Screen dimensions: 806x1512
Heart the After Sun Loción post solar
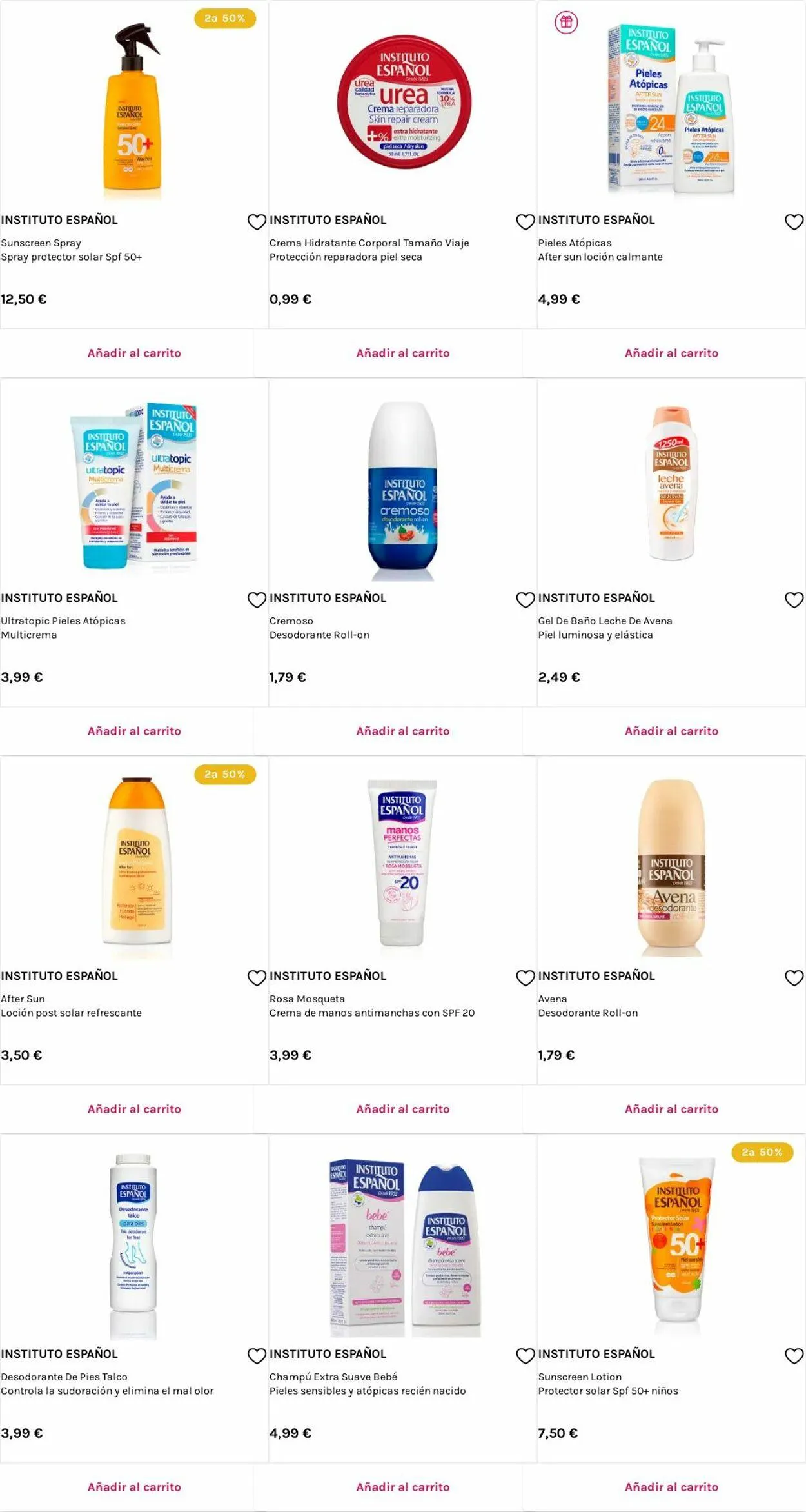pos(257,978)
